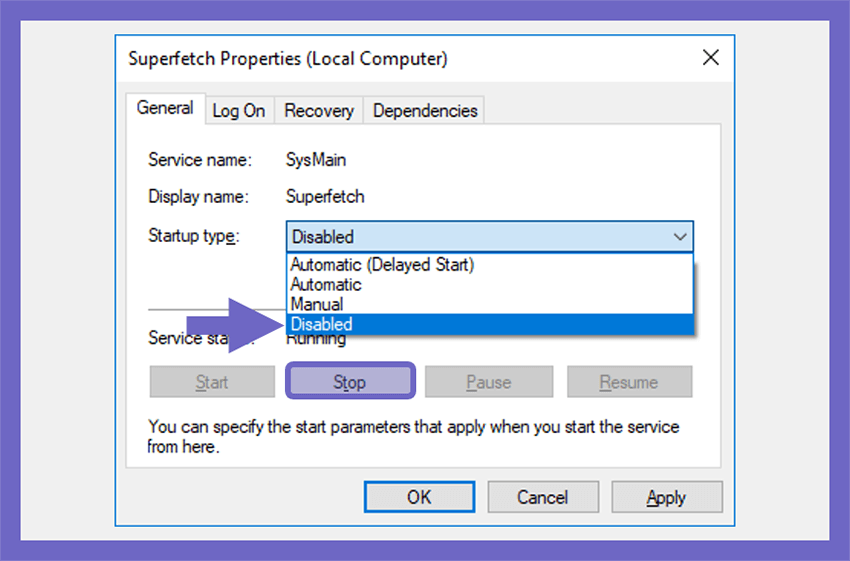Click the Resume service button
The height and width of the screenshot is (561, 850).
point(629,382)
